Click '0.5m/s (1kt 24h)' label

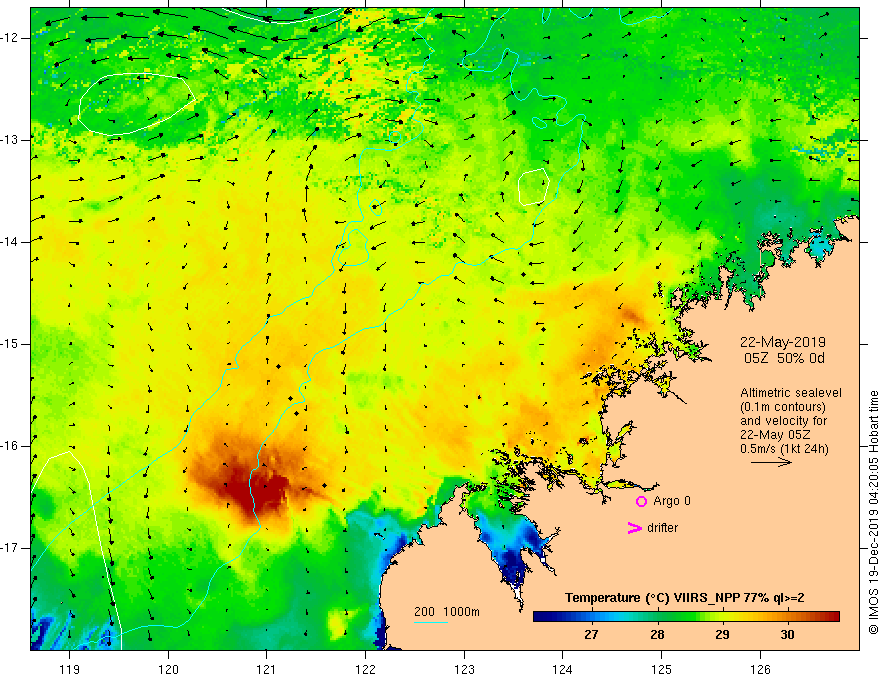pos(784,448)
